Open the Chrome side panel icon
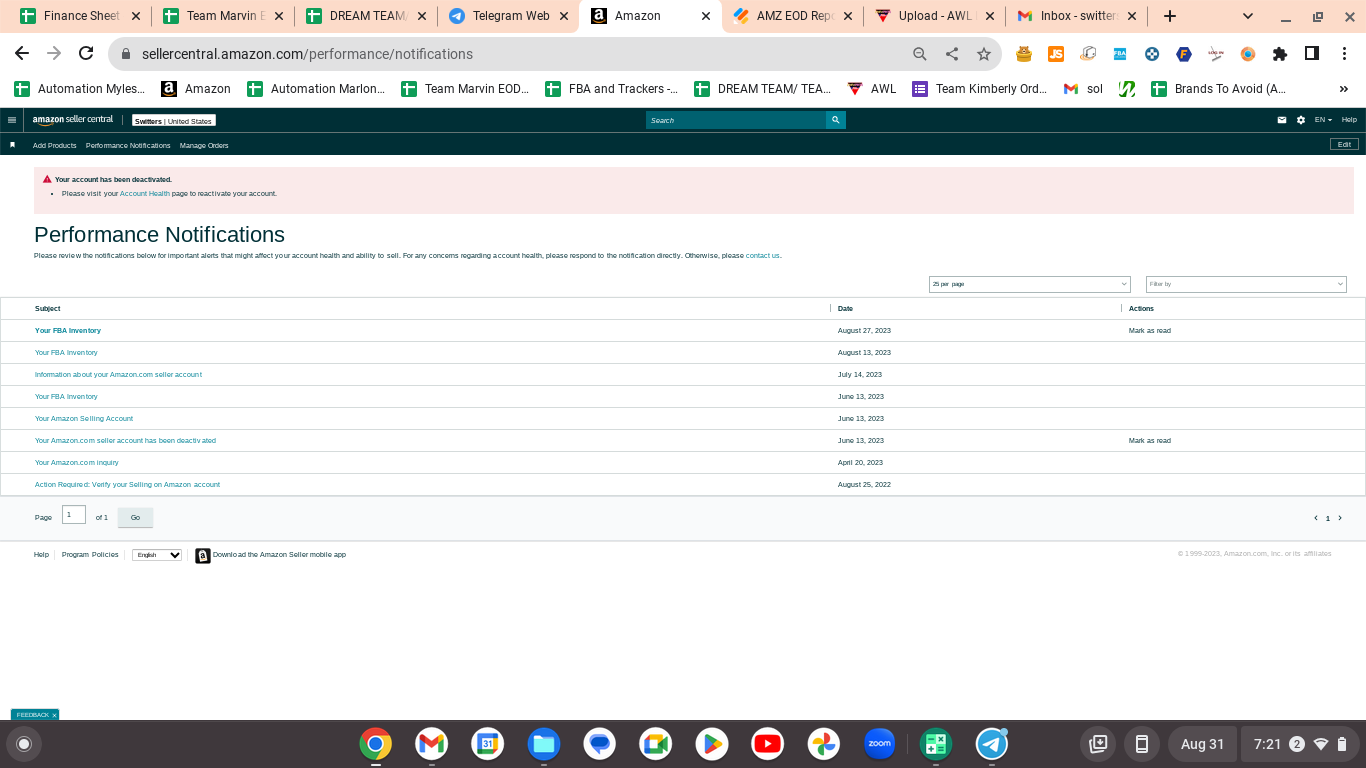The image size is (1366, 768). pos(1312,54)
